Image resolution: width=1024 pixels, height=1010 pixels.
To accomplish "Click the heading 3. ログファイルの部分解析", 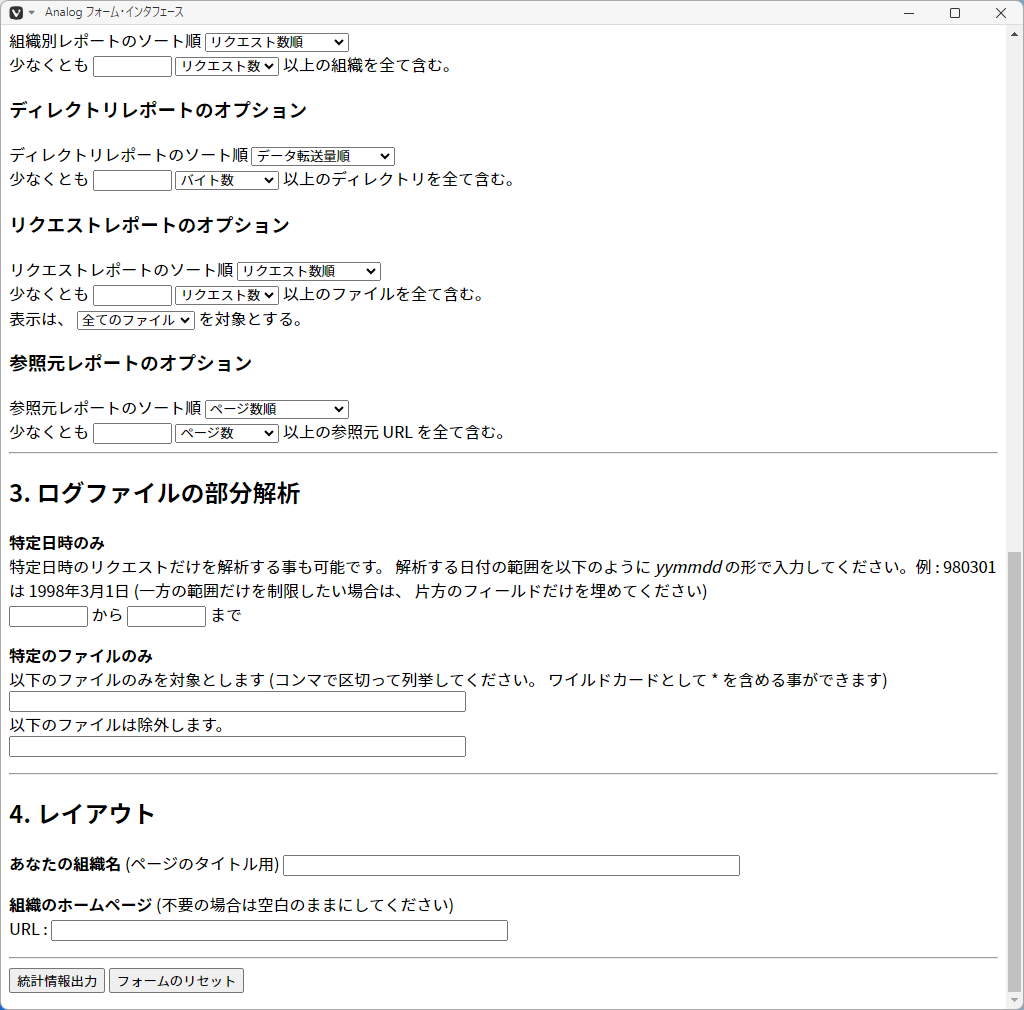I will point(155,493).
